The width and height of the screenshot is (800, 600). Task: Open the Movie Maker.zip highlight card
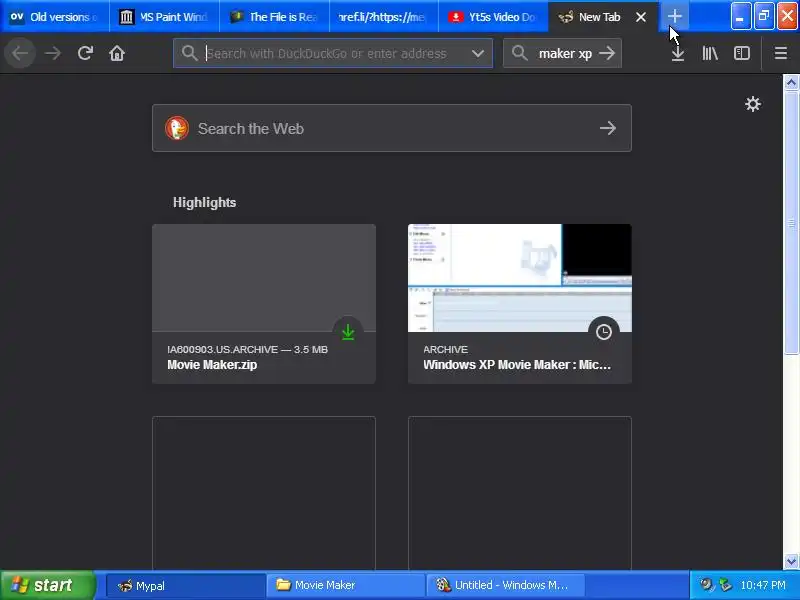point(264,304)
